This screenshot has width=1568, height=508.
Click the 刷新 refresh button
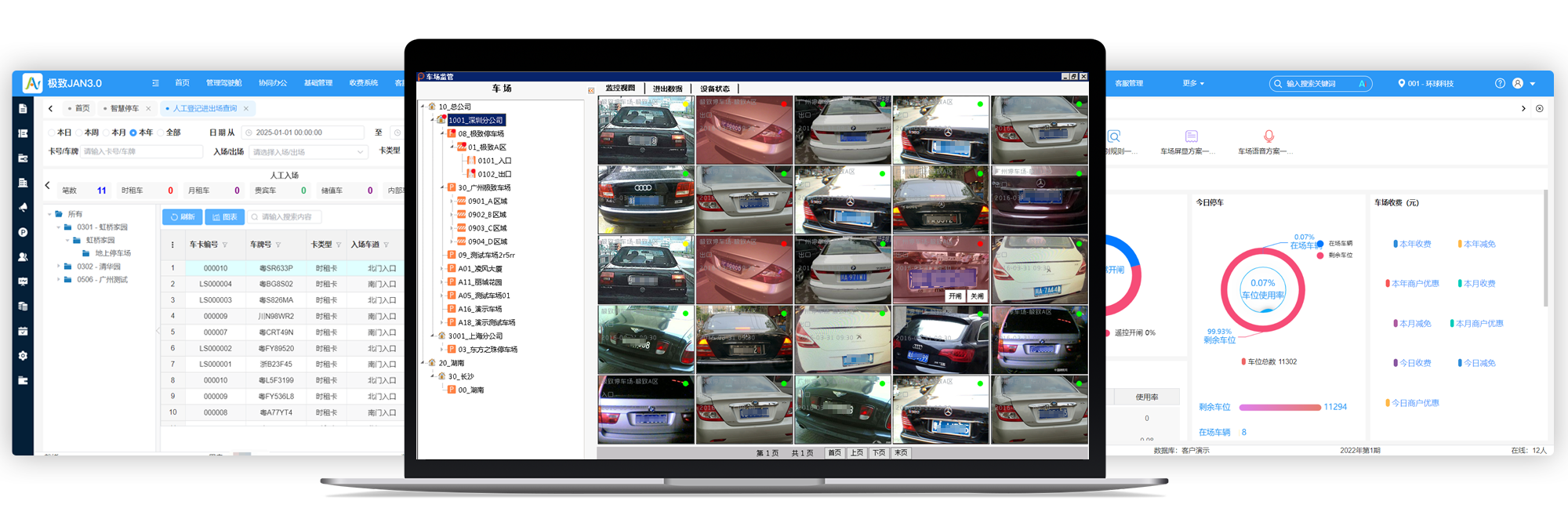click(x=183, y=217)
